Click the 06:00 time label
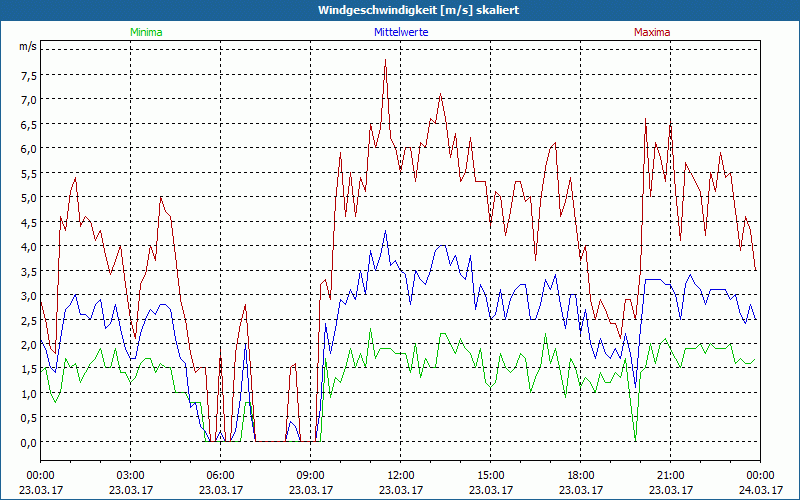The width and height of the screenshot is (800, 500). pyautogui.click(x=220, y=476)
